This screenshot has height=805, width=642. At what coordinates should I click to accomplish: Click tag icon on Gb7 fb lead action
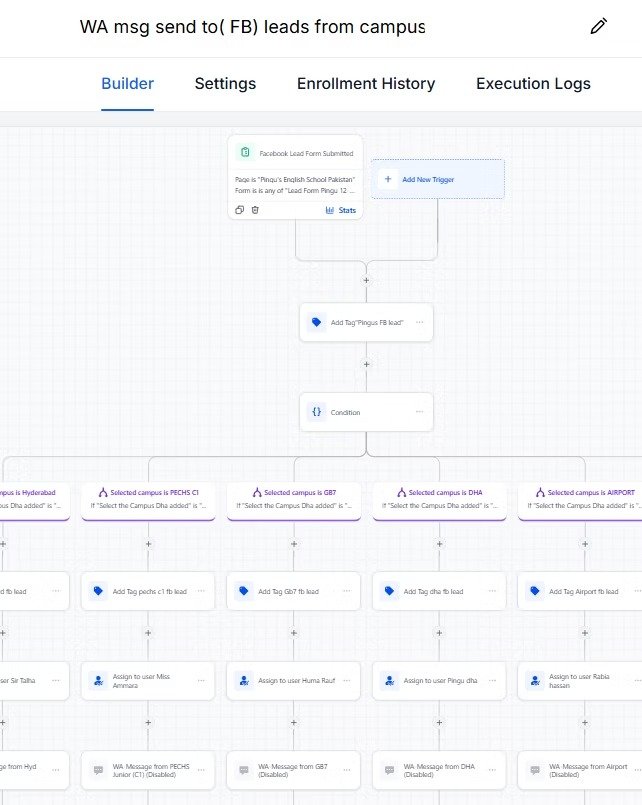coord(244,591)
